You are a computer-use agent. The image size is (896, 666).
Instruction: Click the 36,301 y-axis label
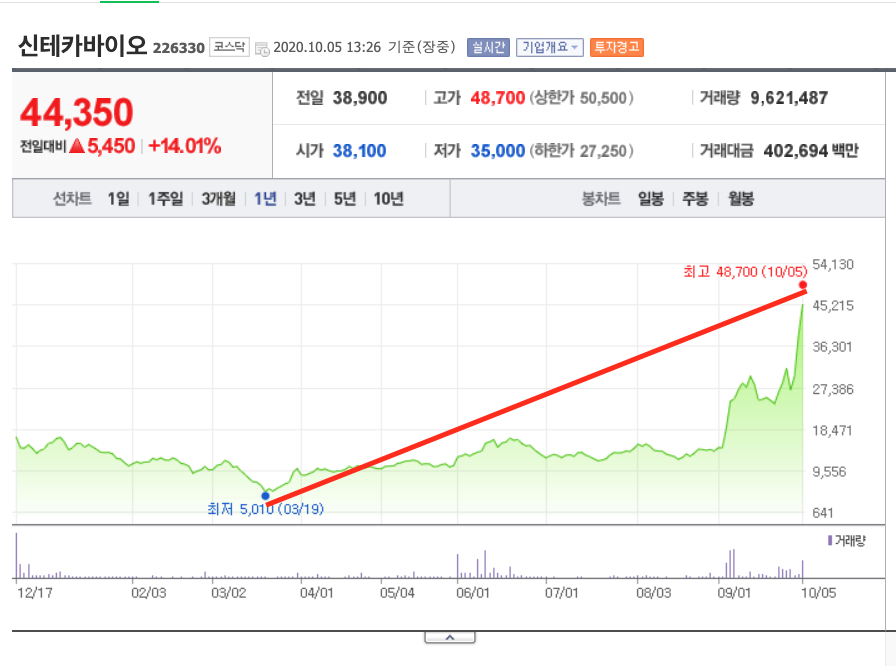click(x=832, y=347)
